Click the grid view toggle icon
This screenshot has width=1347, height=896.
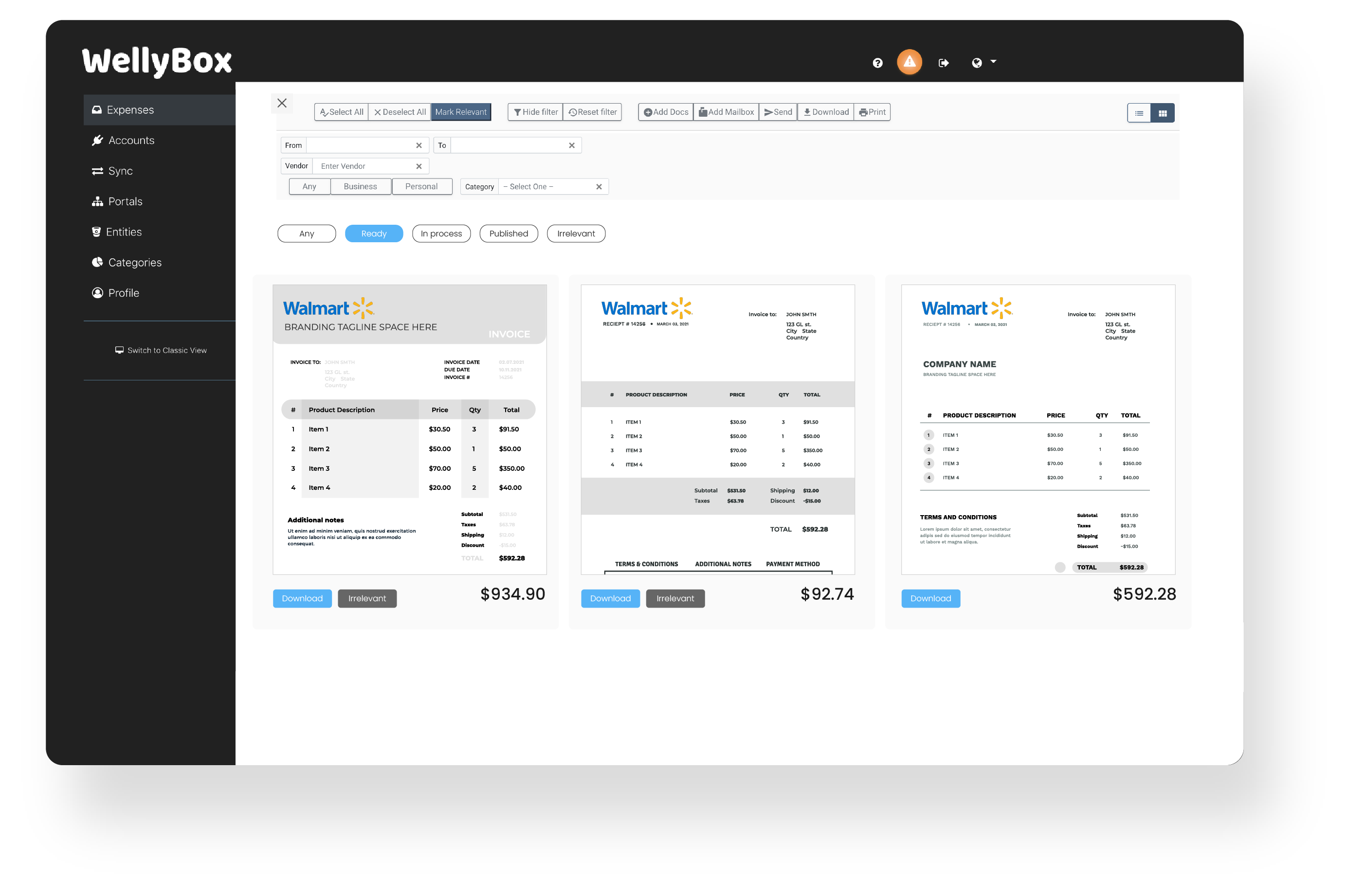(1163, 112)
